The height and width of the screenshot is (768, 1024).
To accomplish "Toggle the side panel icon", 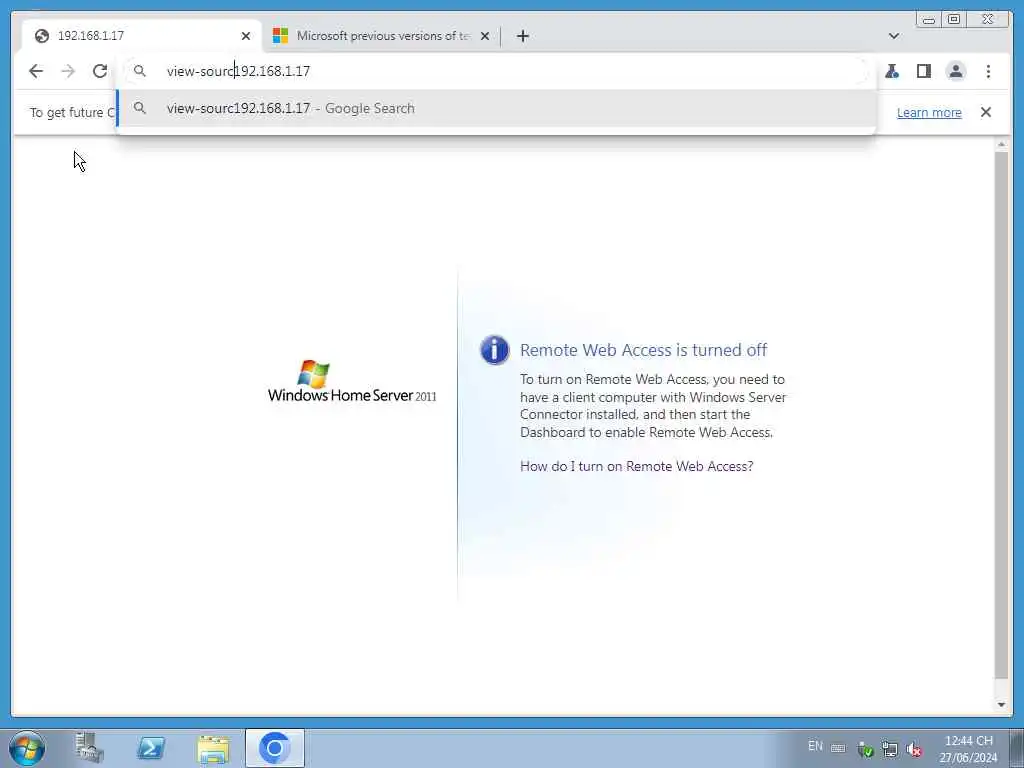I will coord(923,71).
